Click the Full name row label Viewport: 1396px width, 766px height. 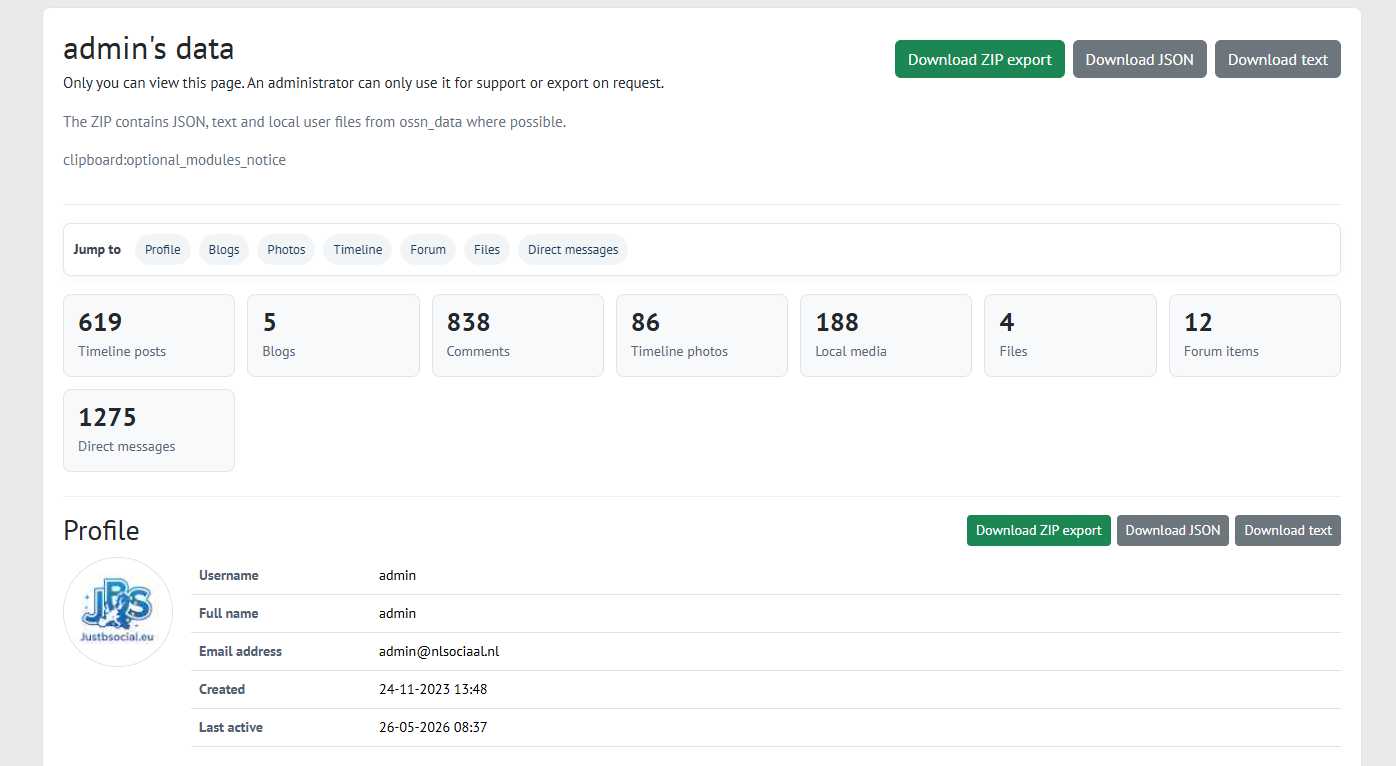(228, 613)
